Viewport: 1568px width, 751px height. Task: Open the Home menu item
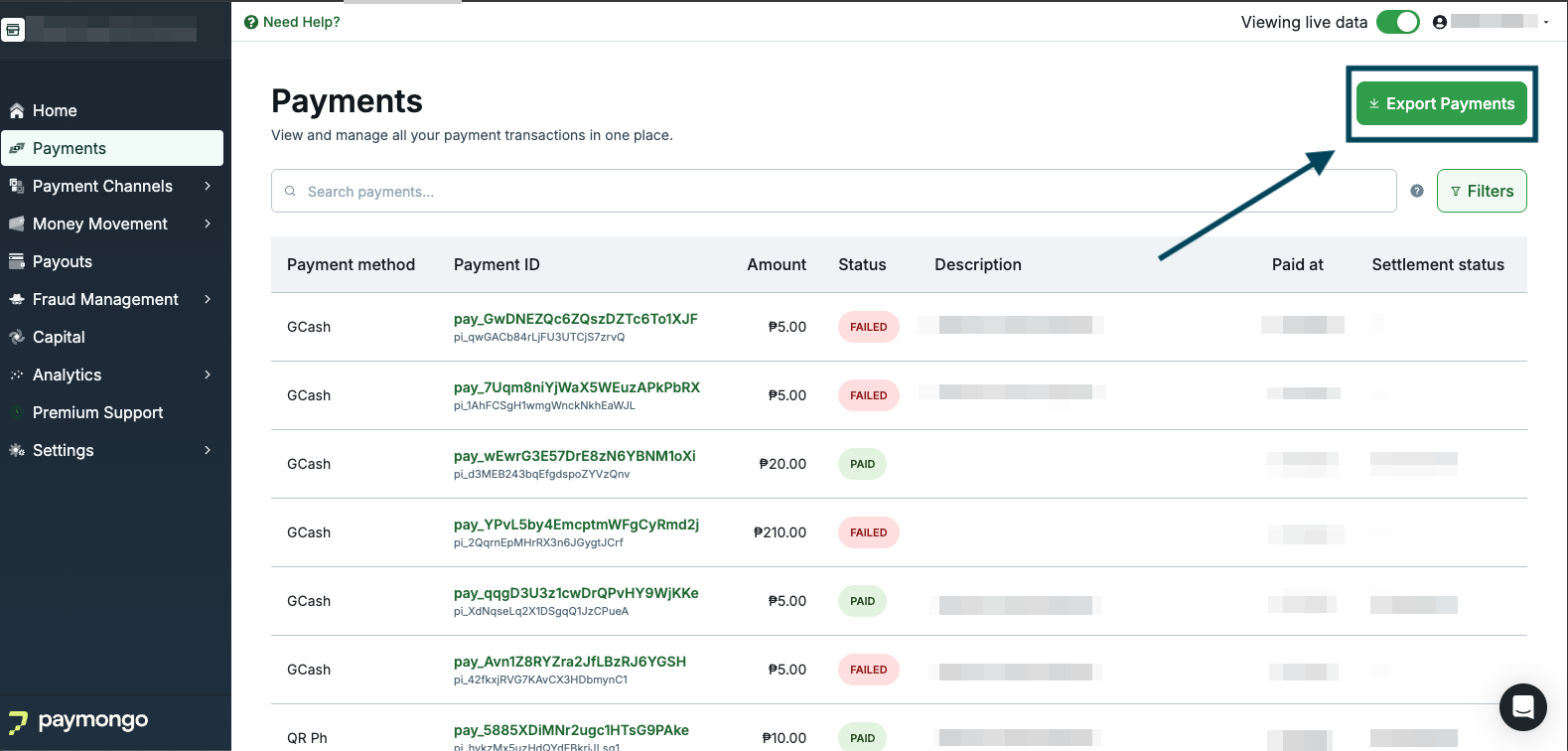[111, 110]
